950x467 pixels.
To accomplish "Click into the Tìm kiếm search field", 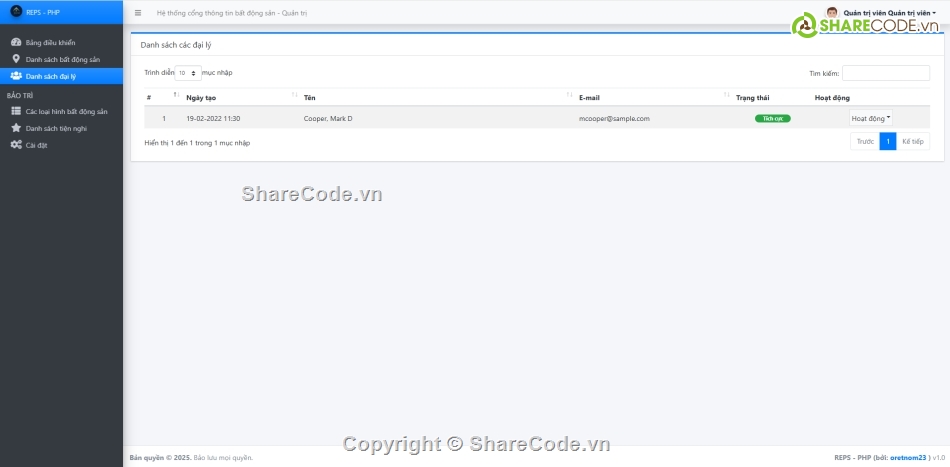I will (x=885, y=73).
